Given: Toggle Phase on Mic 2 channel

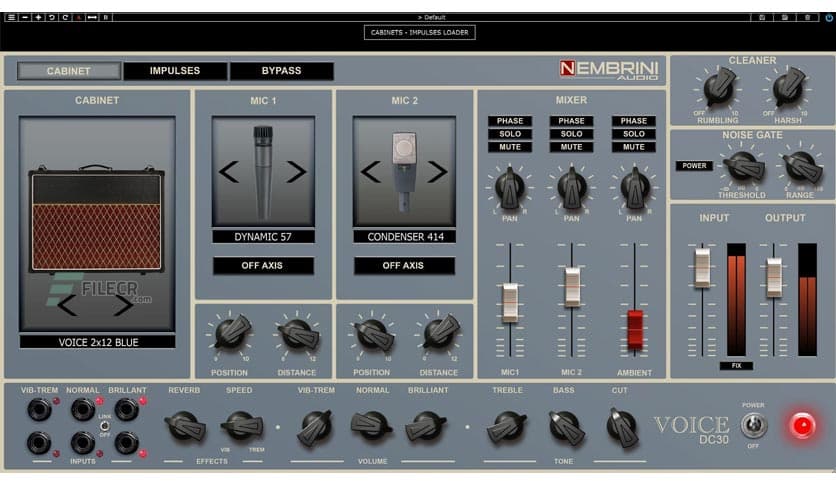Looking at the screenshot, I should click(x=572, y=121).
